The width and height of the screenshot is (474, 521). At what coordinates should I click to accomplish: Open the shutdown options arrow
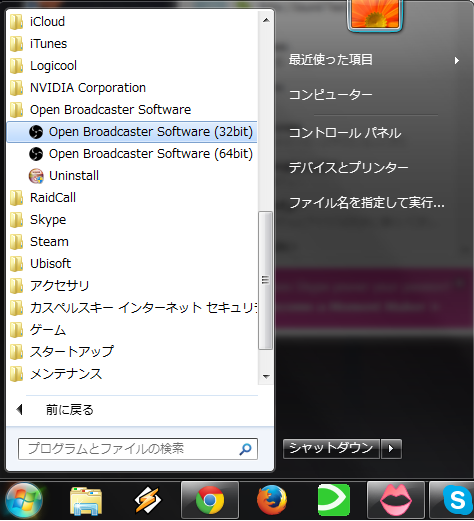click(x=391, y=449)
